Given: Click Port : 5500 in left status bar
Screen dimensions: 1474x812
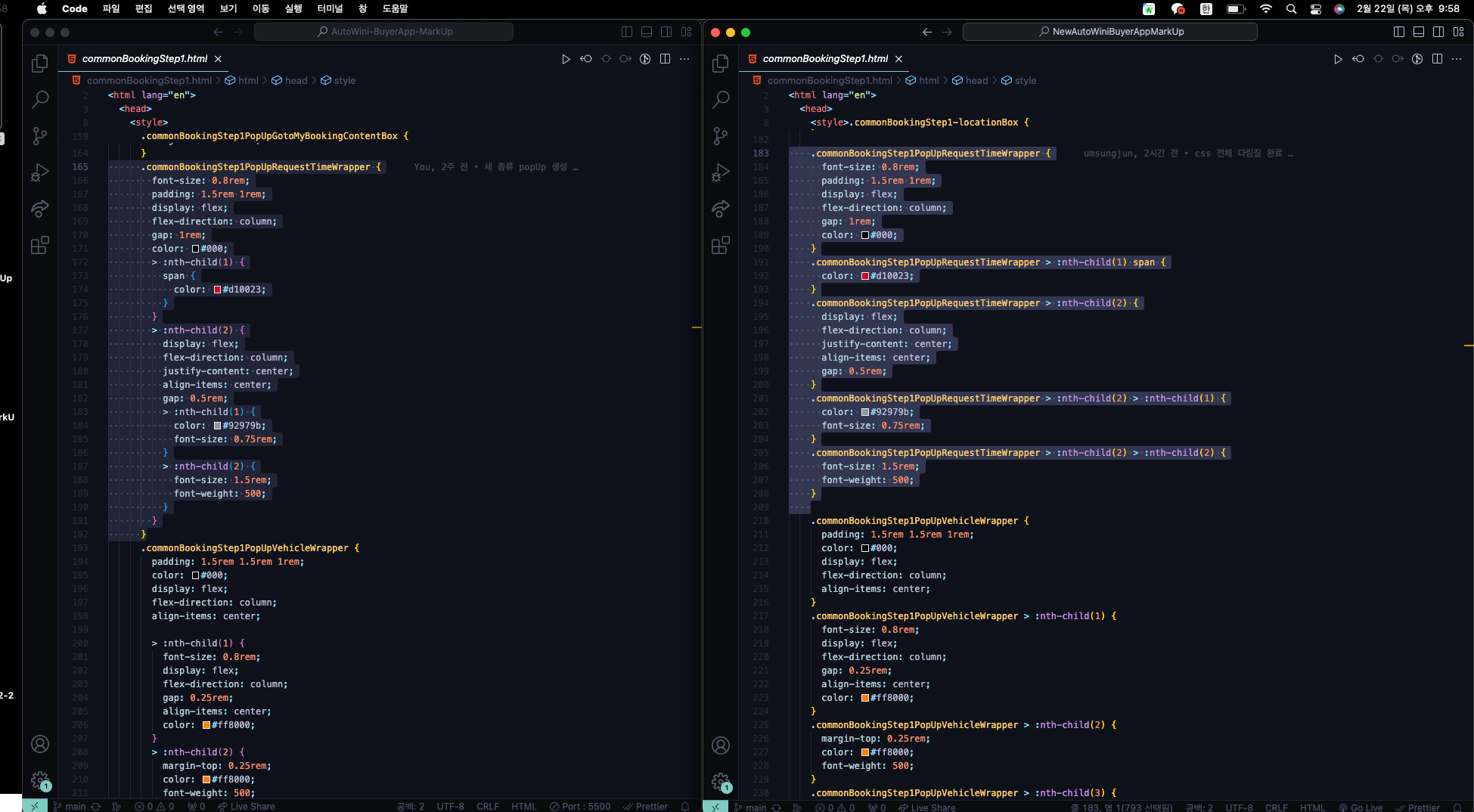Looking at the screenshot, I should tap(580, 807).
